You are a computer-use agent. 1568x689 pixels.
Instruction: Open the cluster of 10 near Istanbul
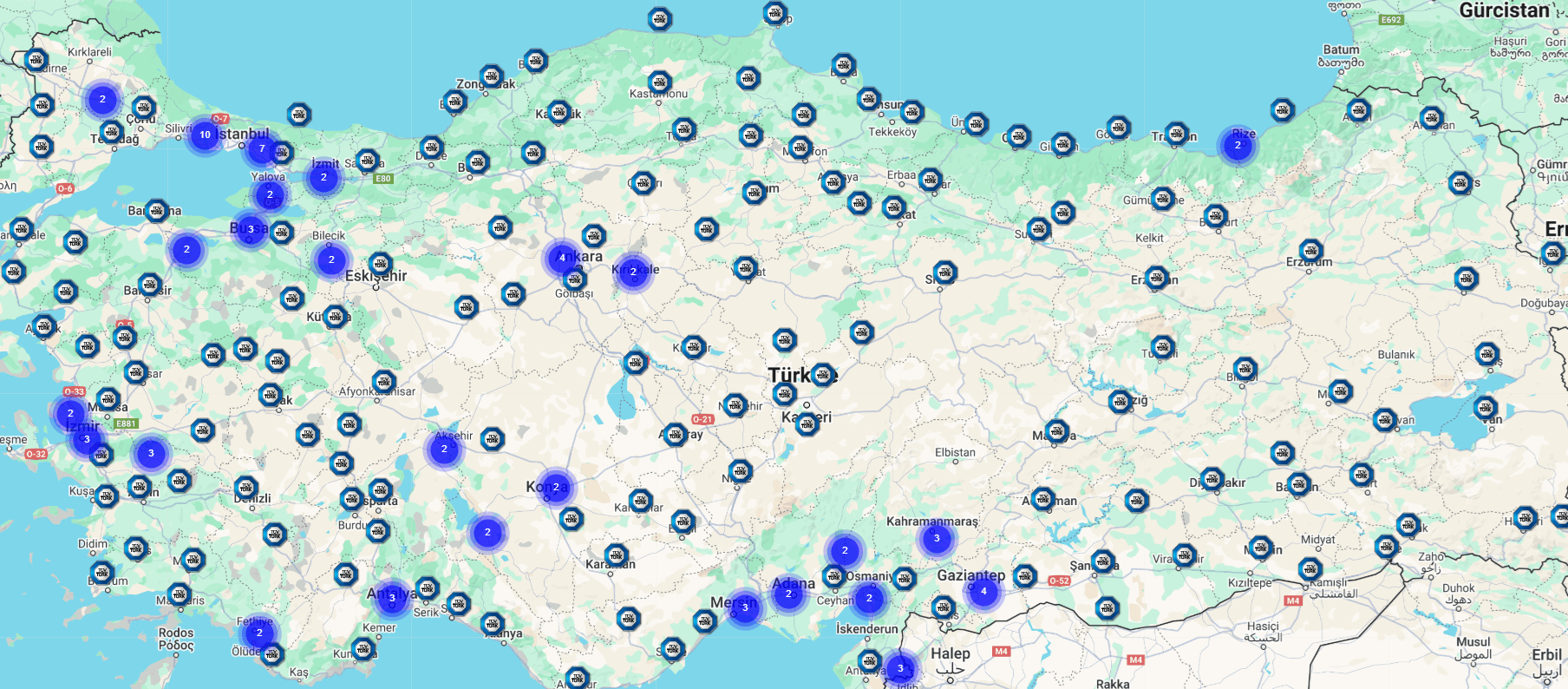click(205, 135)
